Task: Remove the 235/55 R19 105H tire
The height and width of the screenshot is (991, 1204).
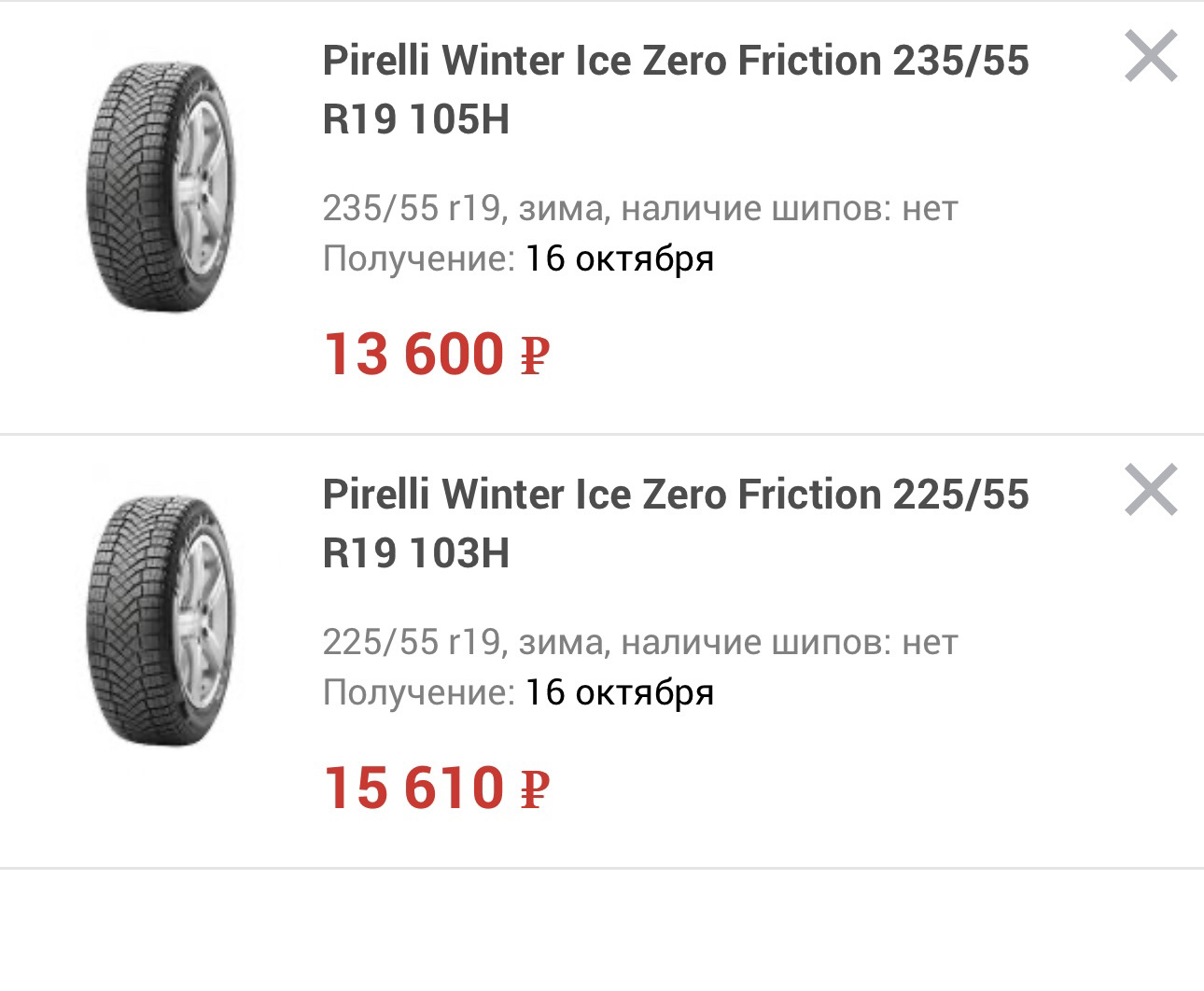Action: click(1151, 57)
